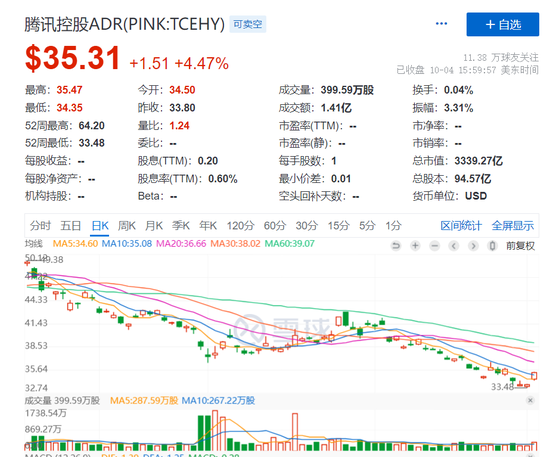This screenshot has width=550, height=457.
Task: Click the 总市值 value 3339.27亿
Action: tap(478, 161)
